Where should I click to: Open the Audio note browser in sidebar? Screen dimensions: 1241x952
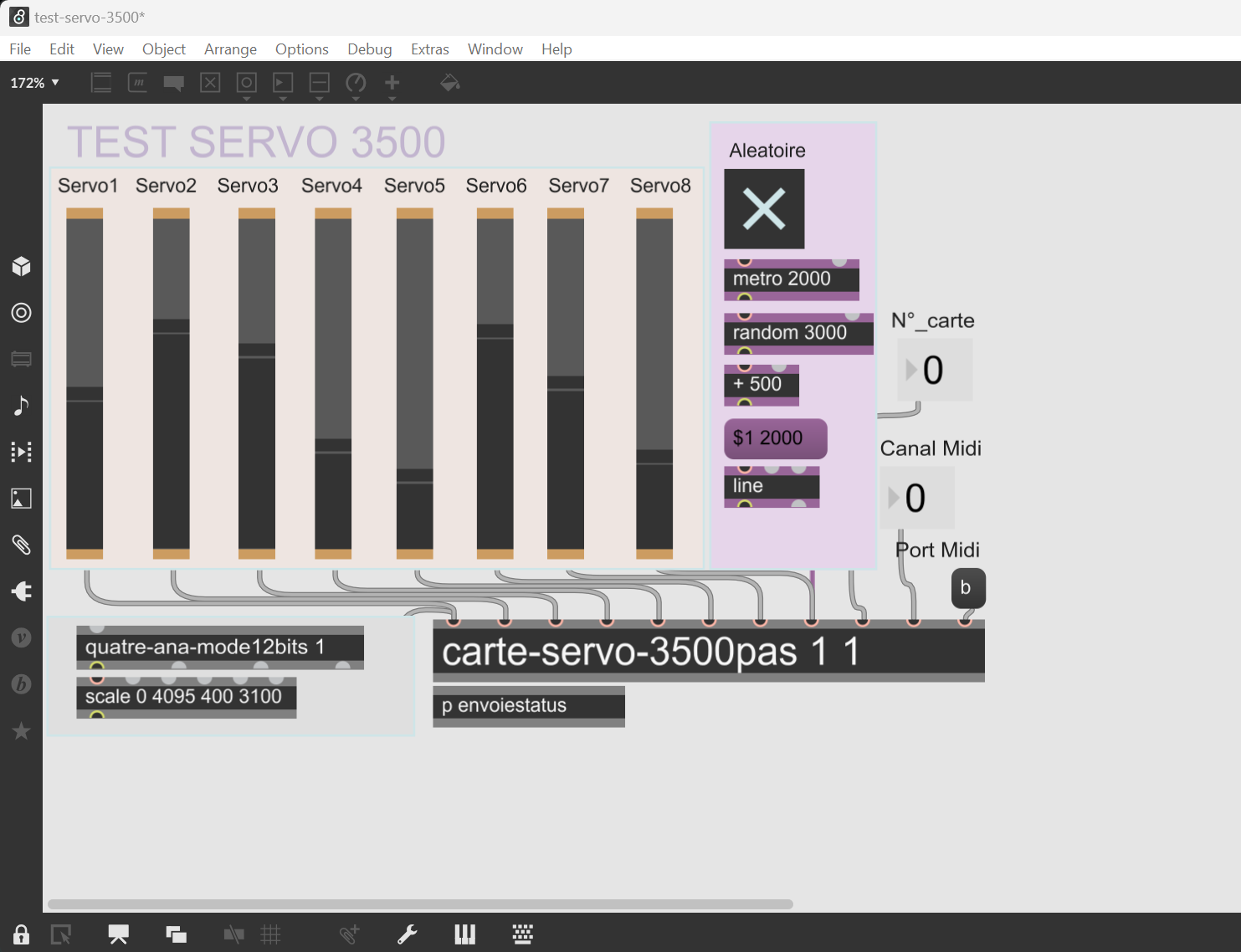coord(21,406)
